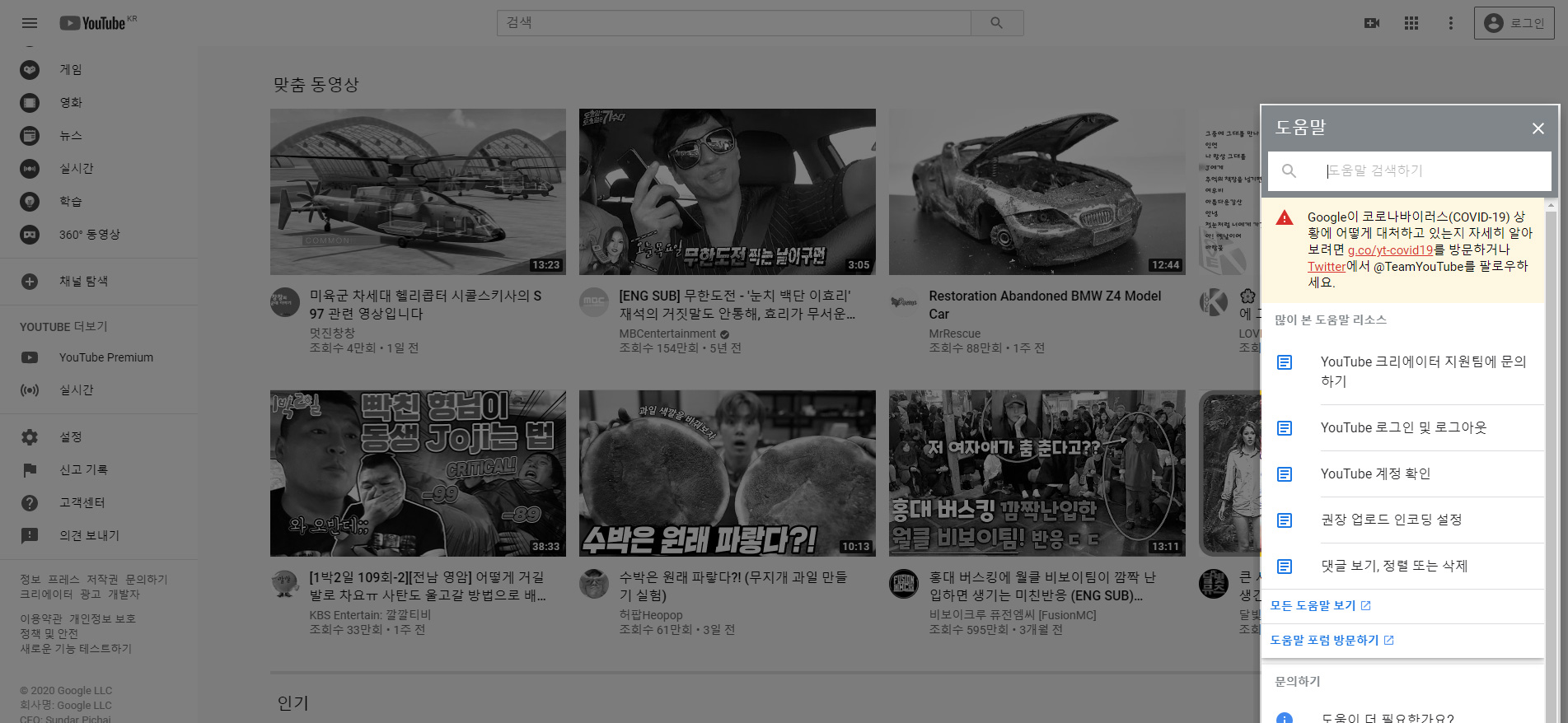
Task: Open YouTube 로그인 및 로그아웃 article
Action: 1402,428
